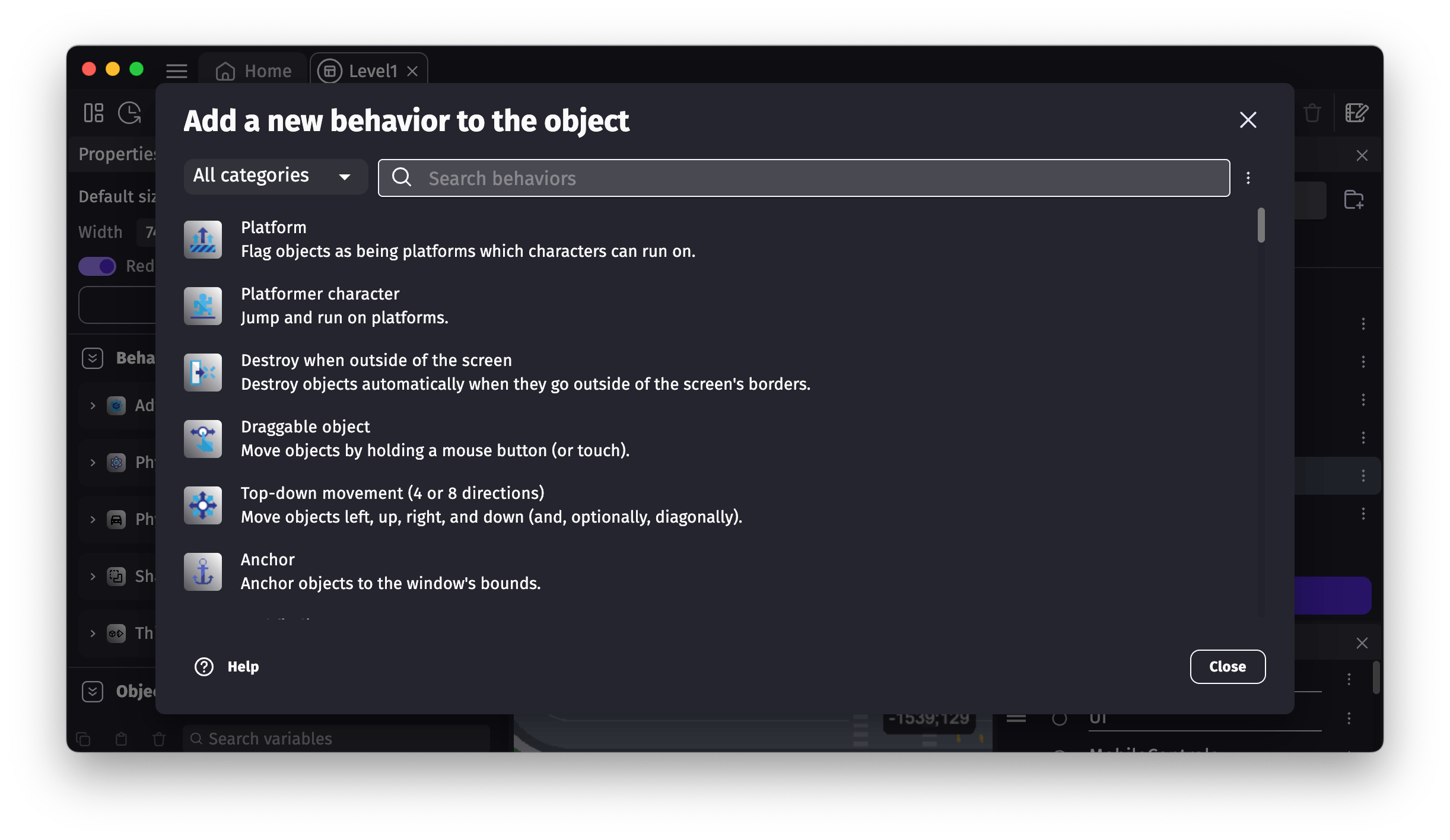Switch to the Home tab

[253, 71]
